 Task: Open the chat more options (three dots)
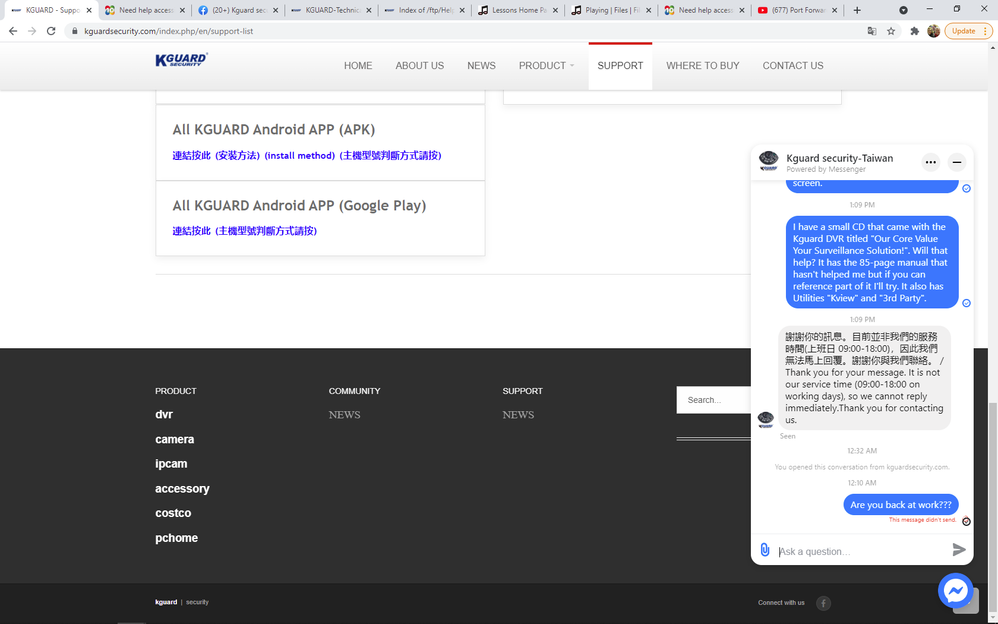point(930,162)
